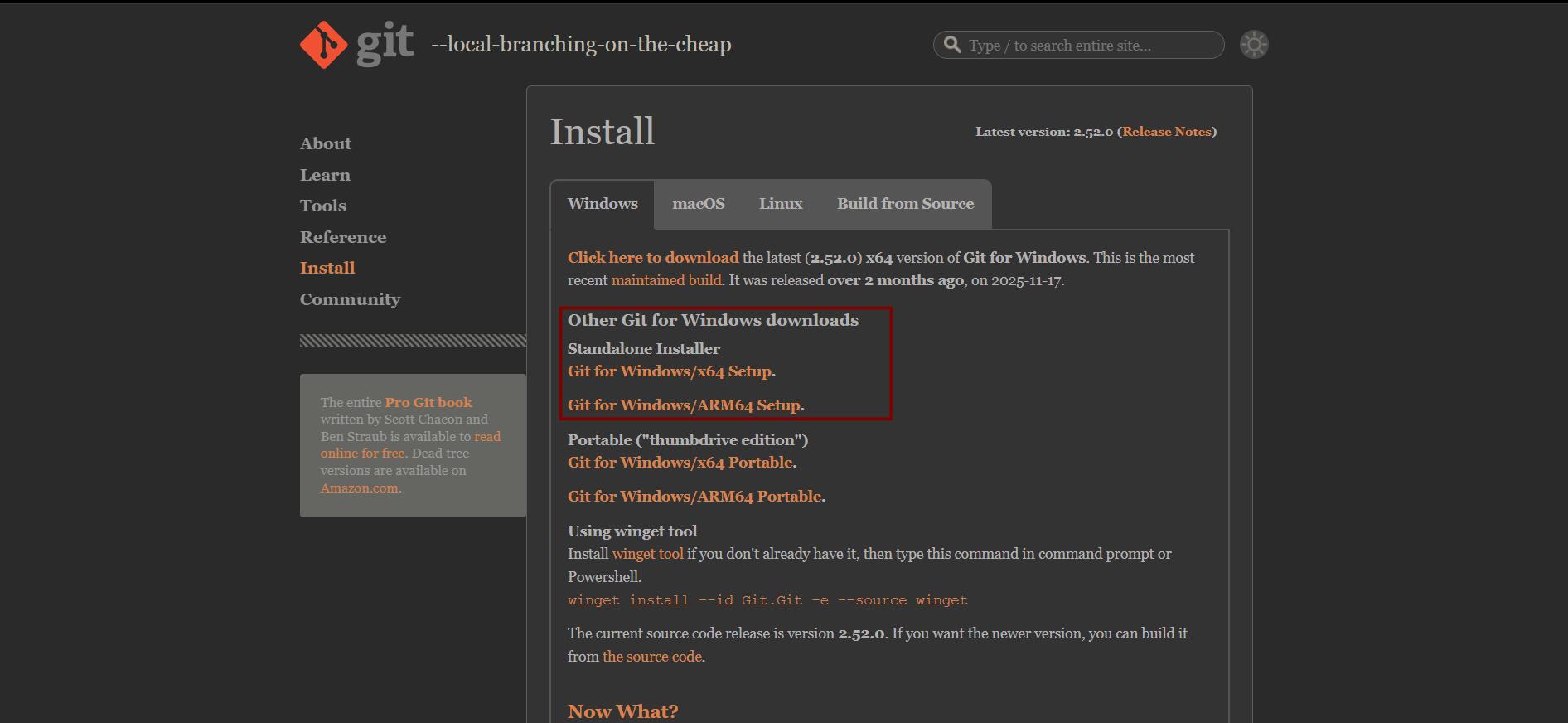The height and width of the screenshot is (723, 1568).
Task: Click the Git diamond logo icon
Action: point(324,45)
